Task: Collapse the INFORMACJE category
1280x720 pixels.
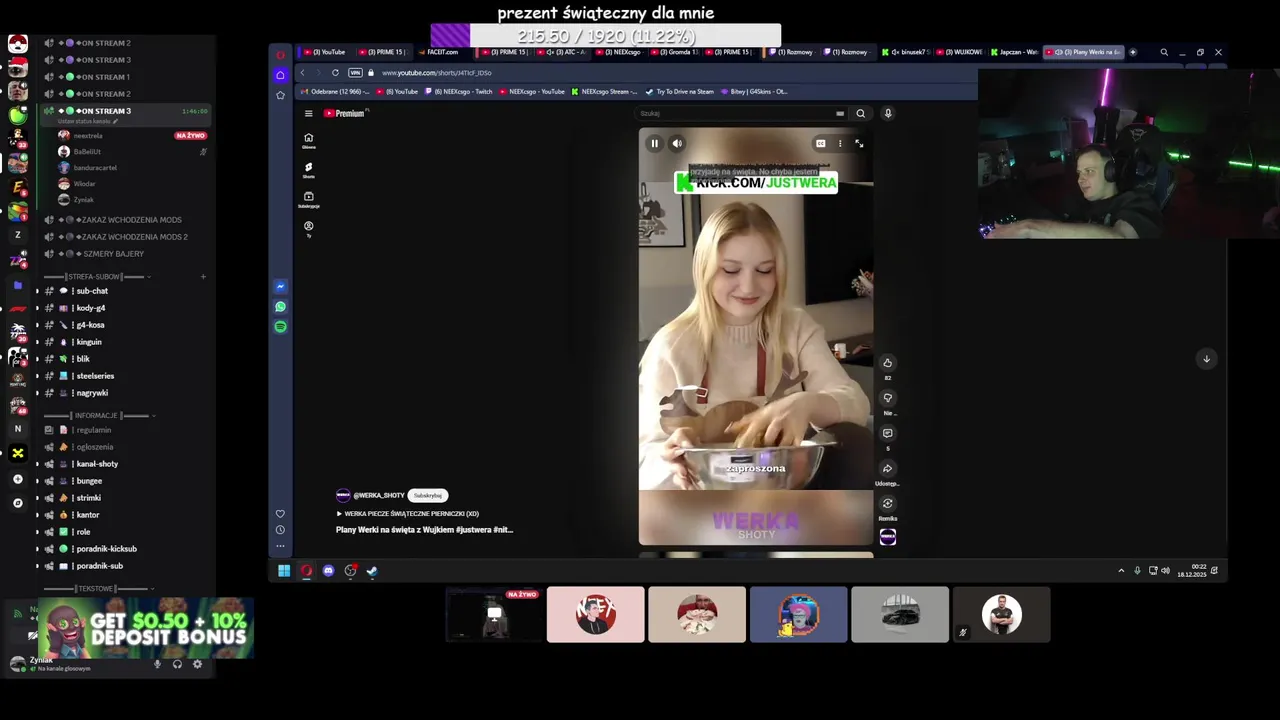Action: 98,415
